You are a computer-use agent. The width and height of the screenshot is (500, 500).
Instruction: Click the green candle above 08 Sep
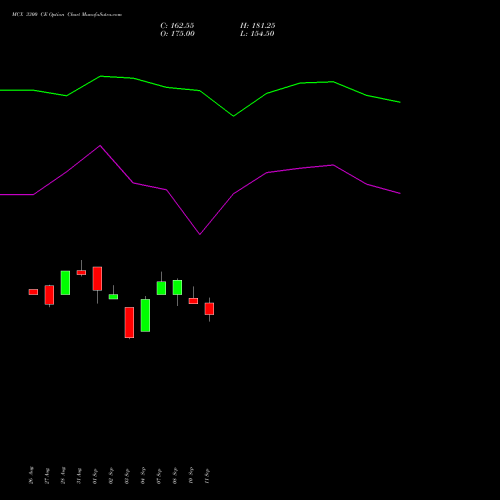(x=177, y=287)
